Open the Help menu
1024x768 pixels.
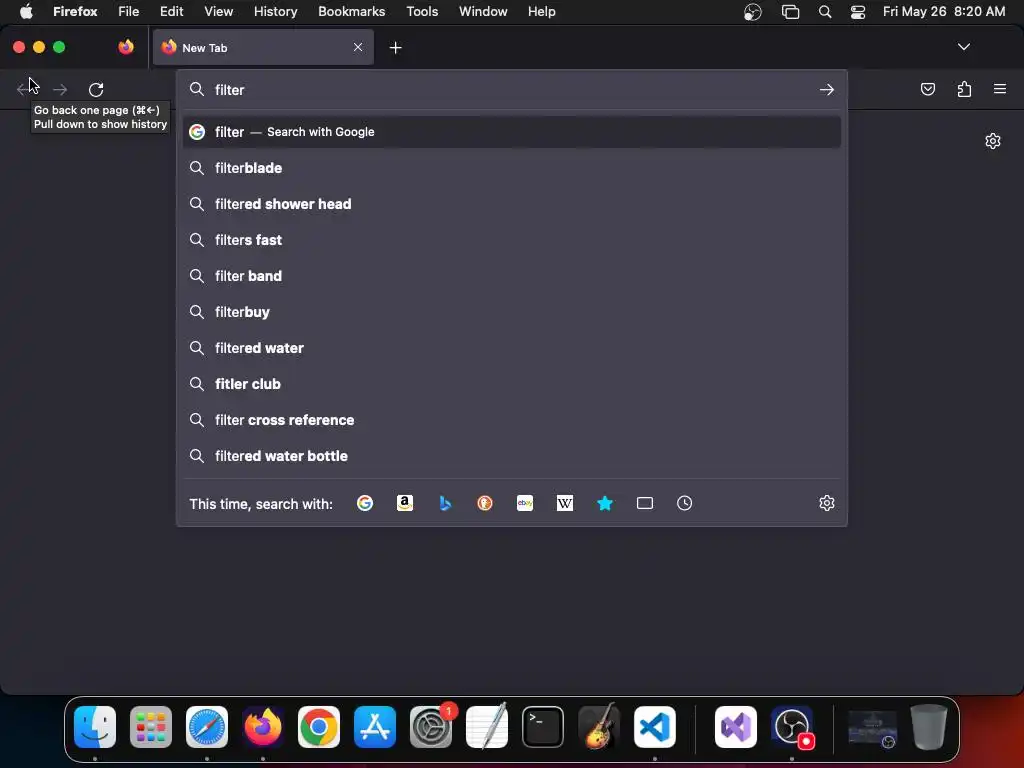tap(541, 12)
